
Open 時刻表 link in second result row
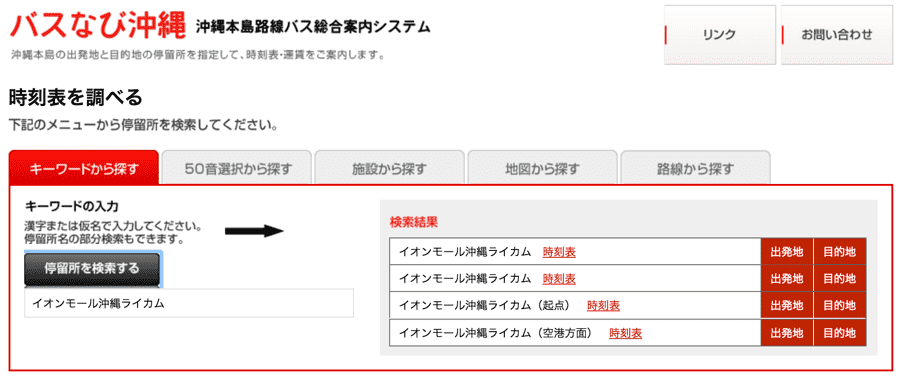pyautogui.click(x=559, y=278)
